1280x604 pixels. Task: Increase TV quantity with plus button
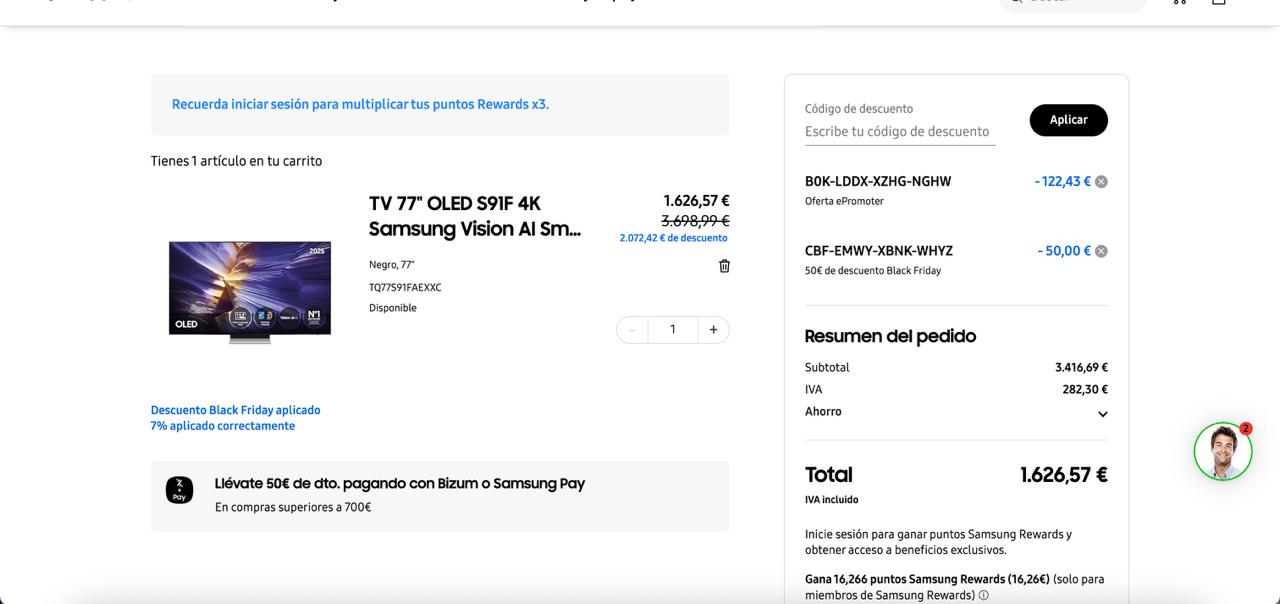tap(713, 330)
